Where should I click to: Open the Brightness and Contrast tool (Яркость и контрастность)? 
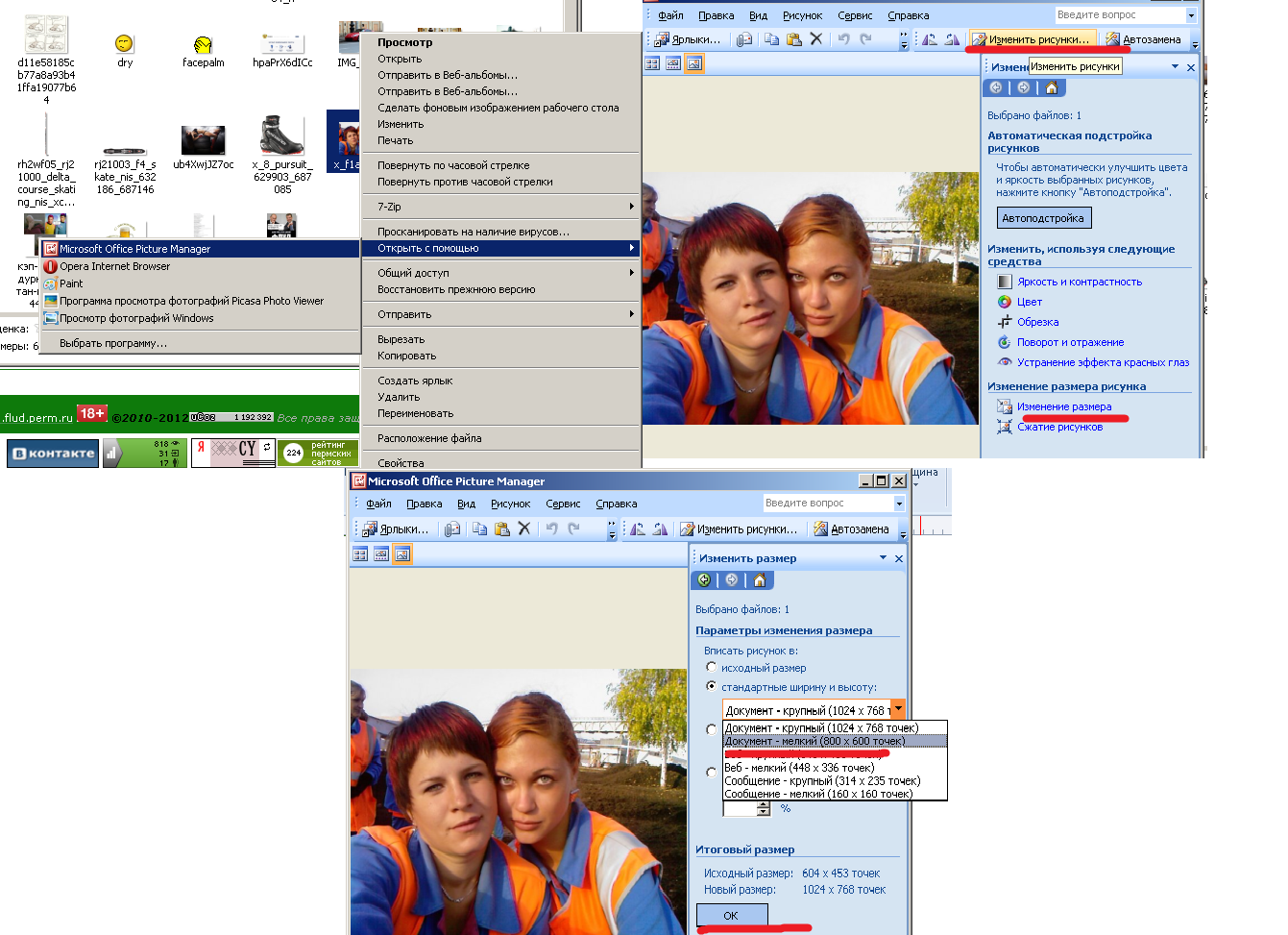[1079, 282]
